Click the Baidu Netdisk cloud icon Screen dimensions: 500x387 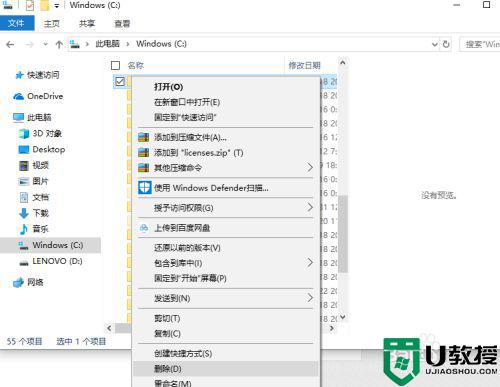coord(144,228)
